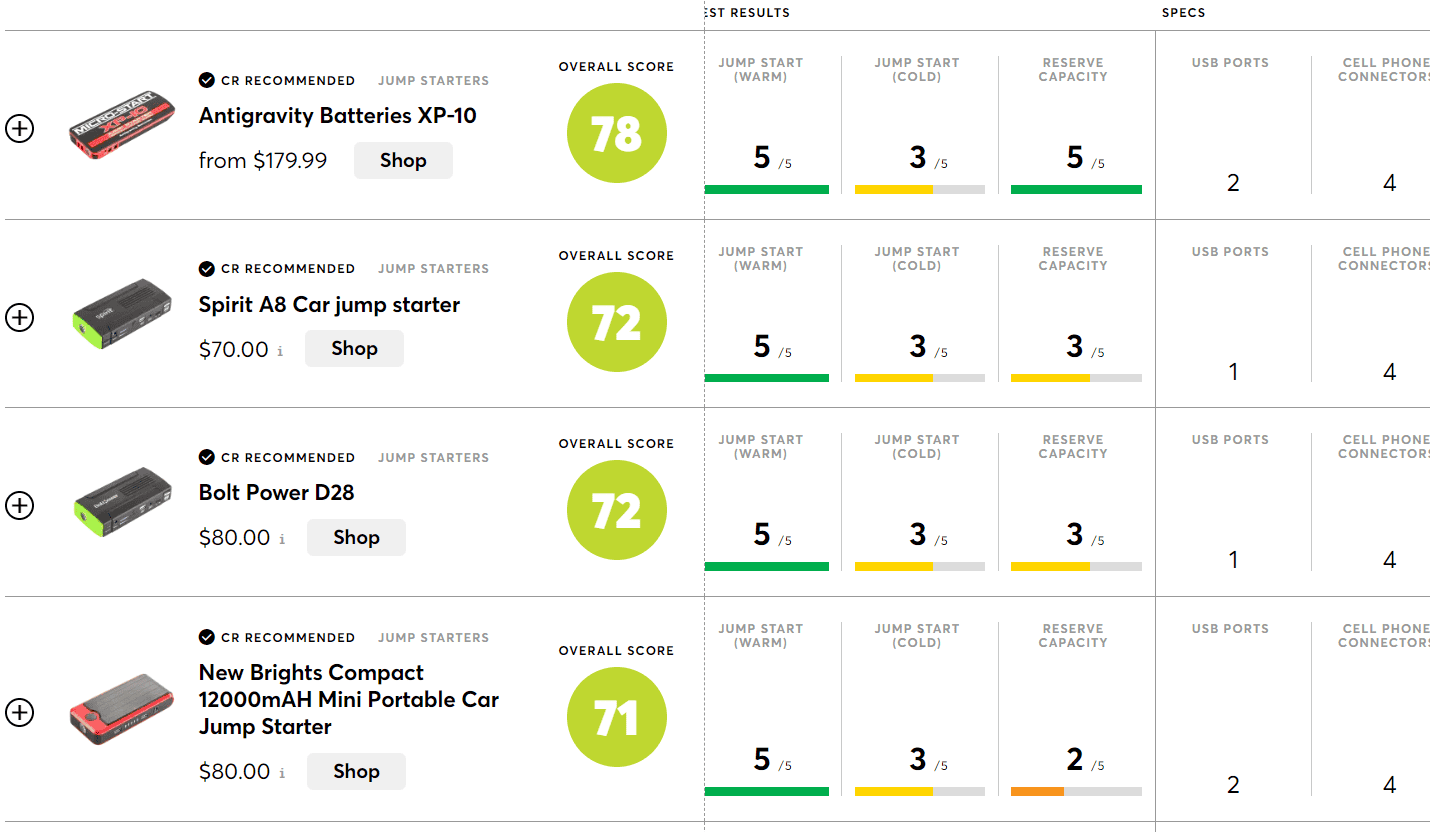Viewport: 1447px width, 832px height.
Task: Open the Antigravity Batteries XP-10 product link
Action: [337, 116]
